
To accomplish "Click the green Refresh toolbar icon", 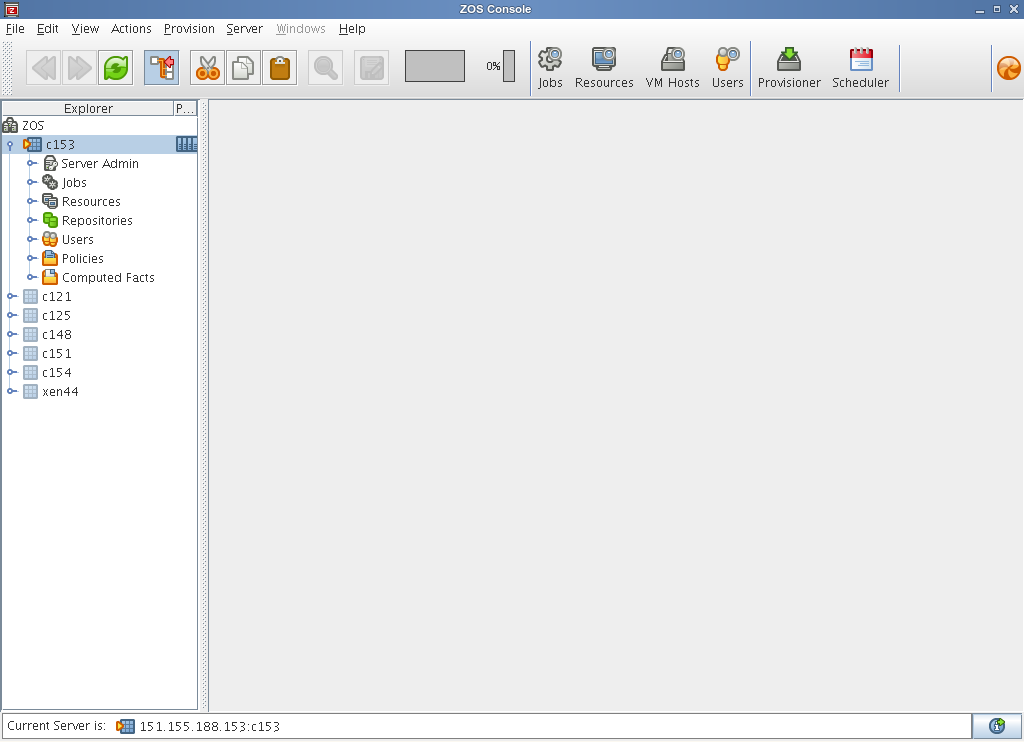I will click(x=116, y=67).
